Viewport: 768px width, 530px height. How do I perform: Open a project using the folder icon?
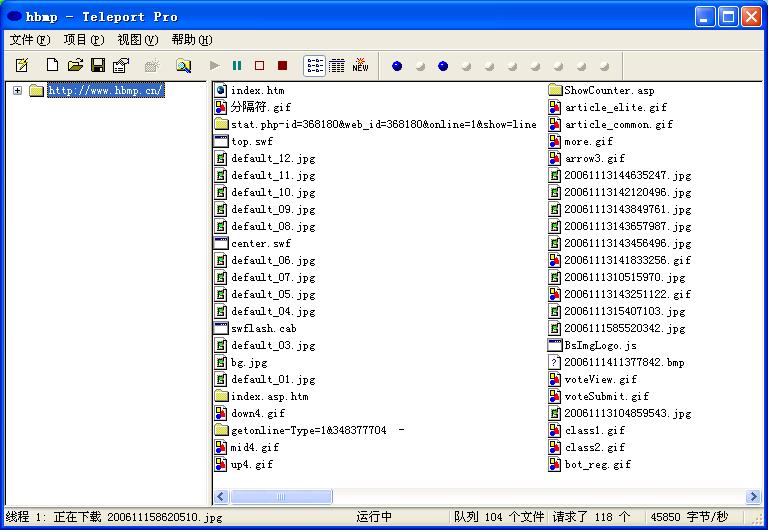point(75,66)
